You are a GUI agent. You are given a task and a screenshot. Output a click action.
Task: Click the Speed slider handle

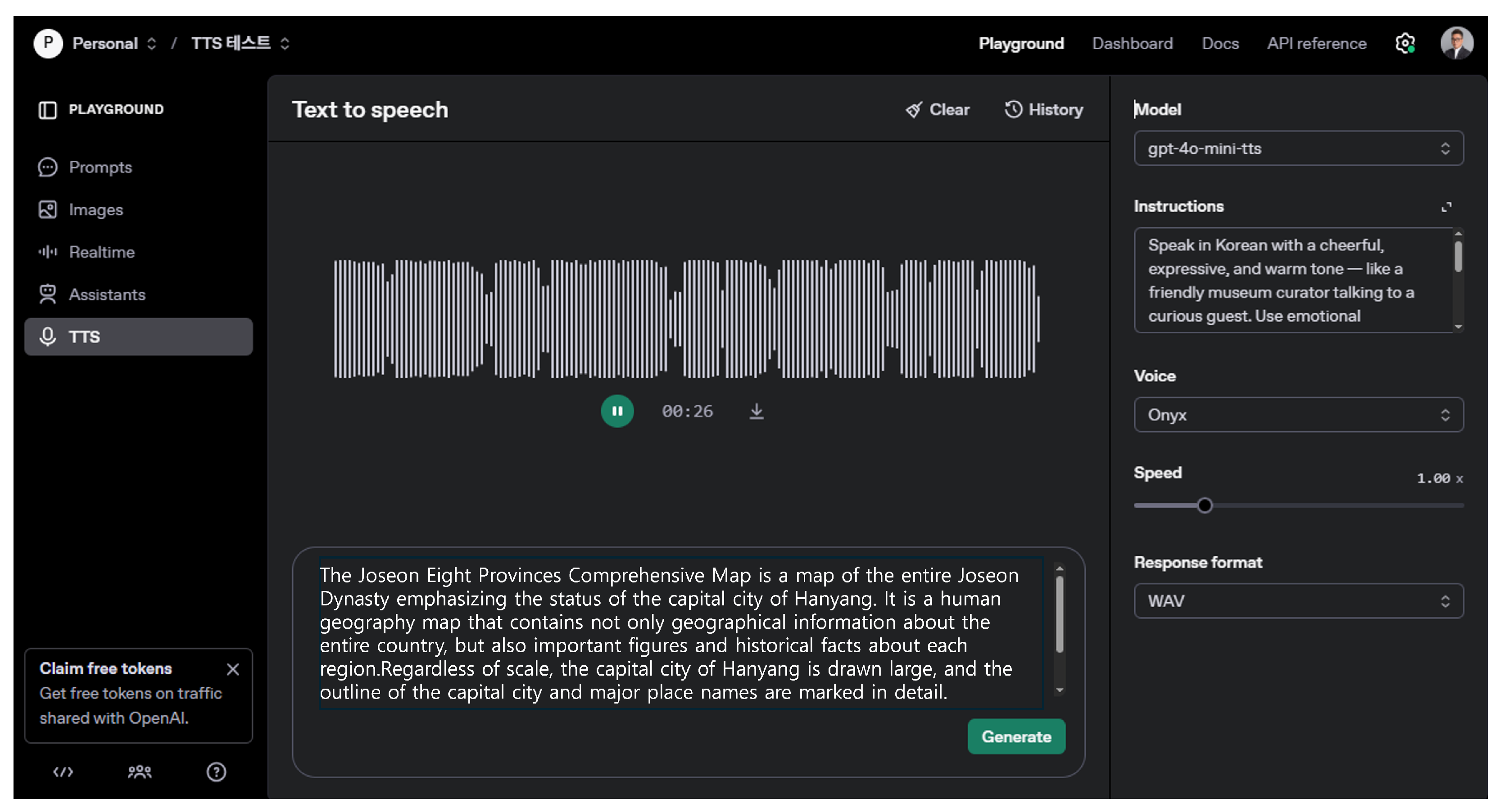tap(1205, 505)
